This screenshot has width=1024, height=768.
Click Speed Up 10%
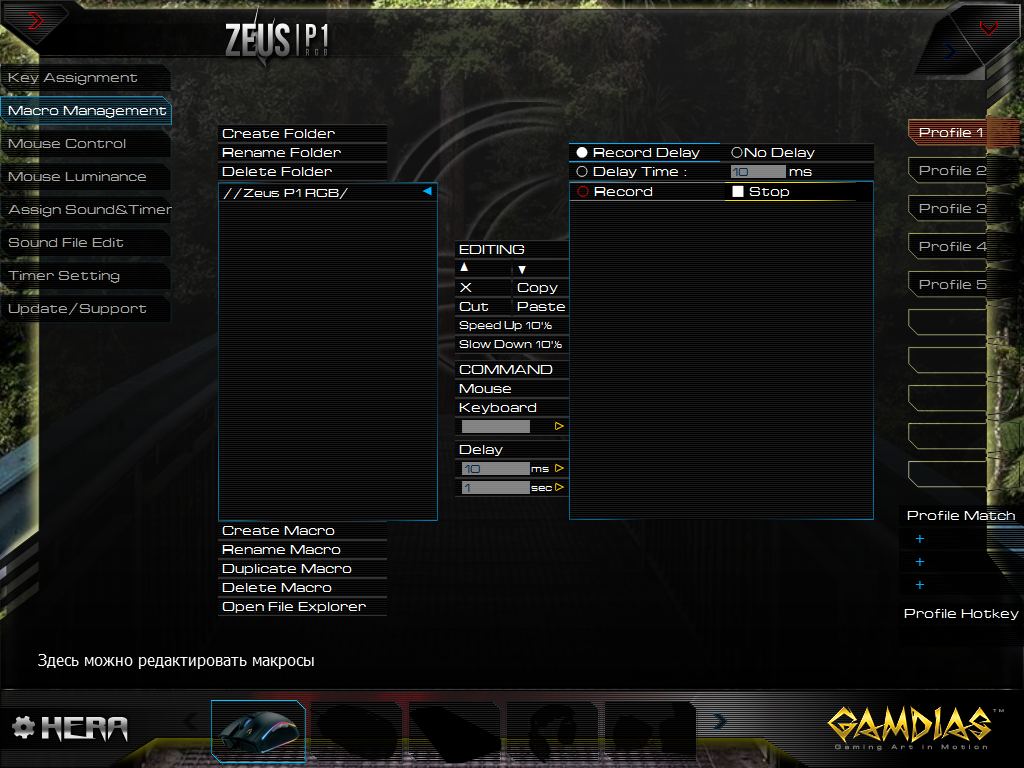point(511,325)
